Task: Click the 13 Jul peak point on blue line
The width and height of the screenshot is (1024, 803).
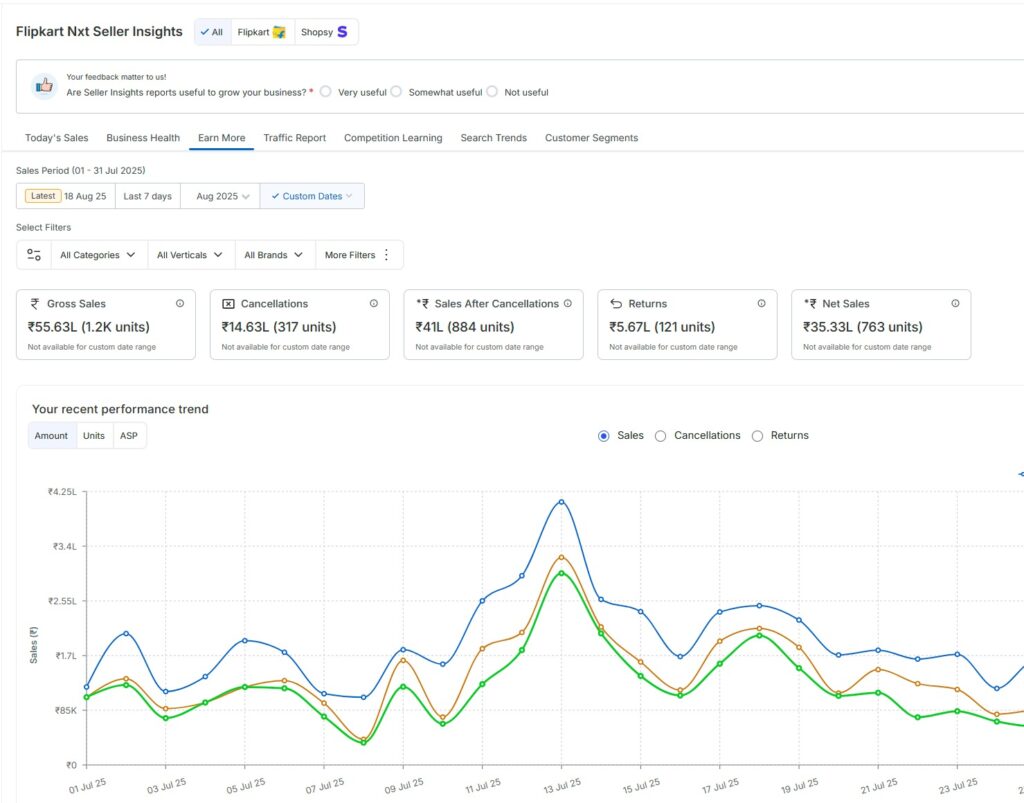Action: click(x=561, y=502)
